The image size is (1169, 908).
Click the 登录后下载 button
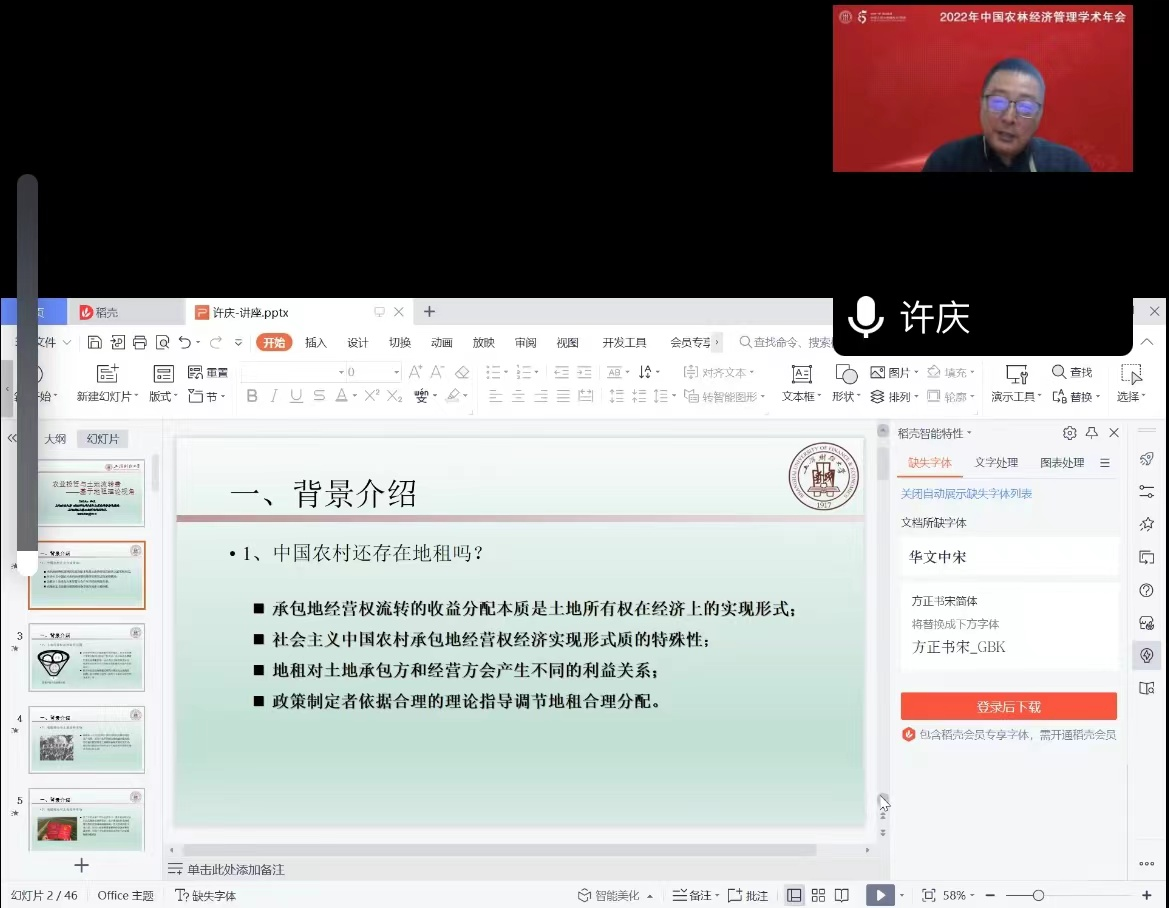click(x=1008, y=706)
